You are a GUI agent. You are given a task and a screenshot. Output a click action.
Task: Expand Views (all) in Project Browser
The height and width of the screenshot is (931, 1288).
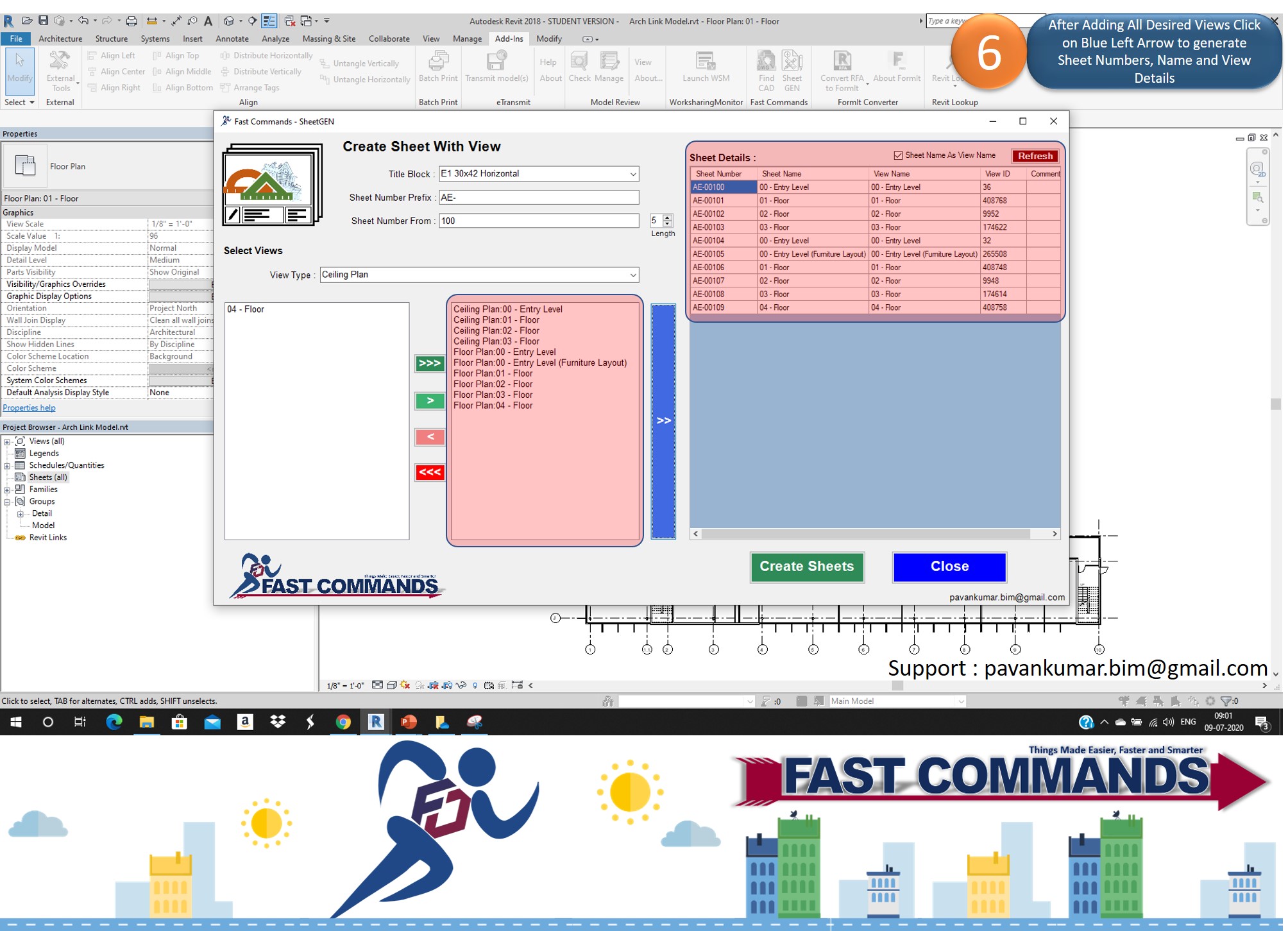tap(7, 441)
